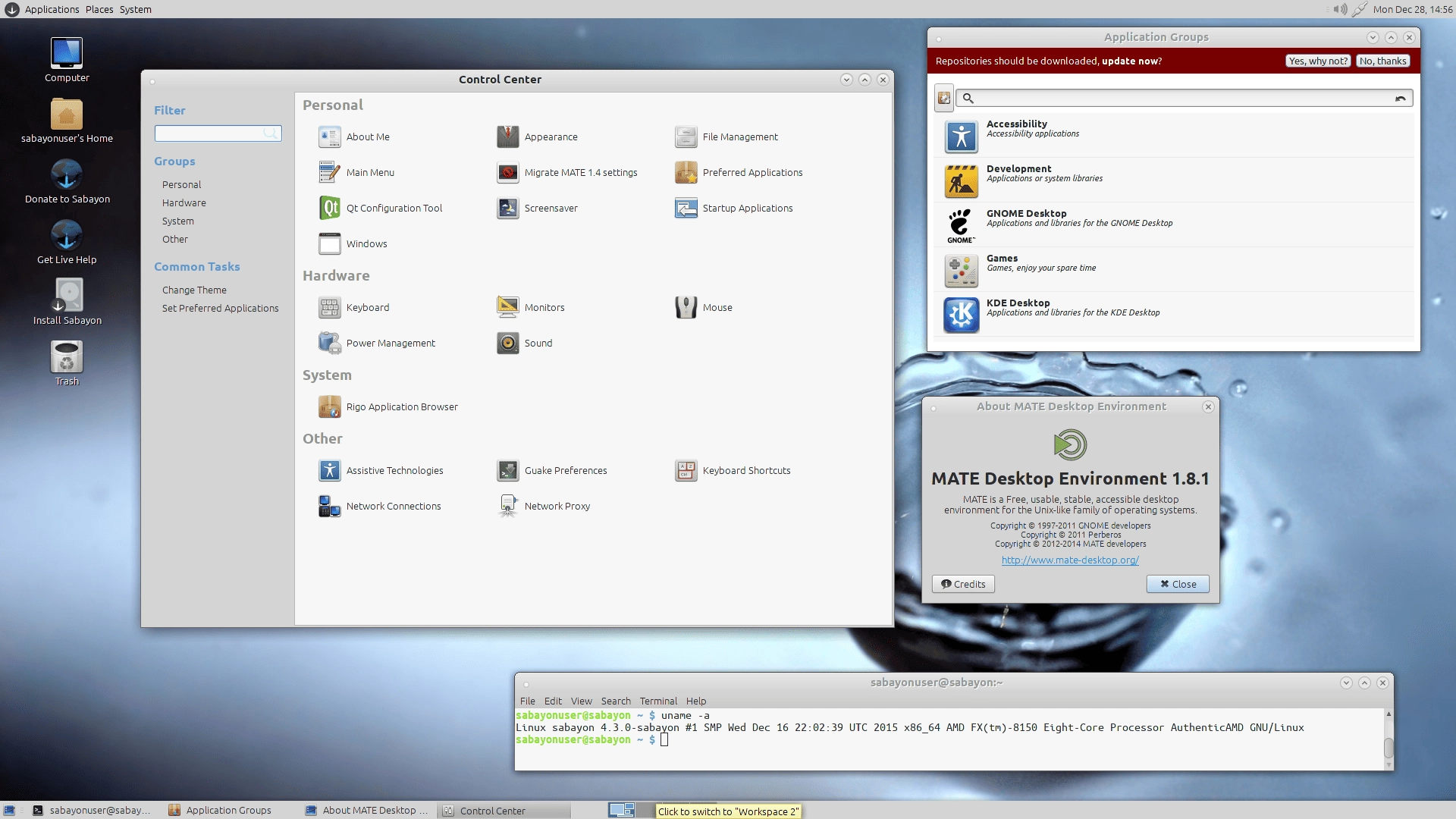The image size is (1456, 819).
Task: Click Set Preferred Applications common task
Action: click(x=220, y=309)
